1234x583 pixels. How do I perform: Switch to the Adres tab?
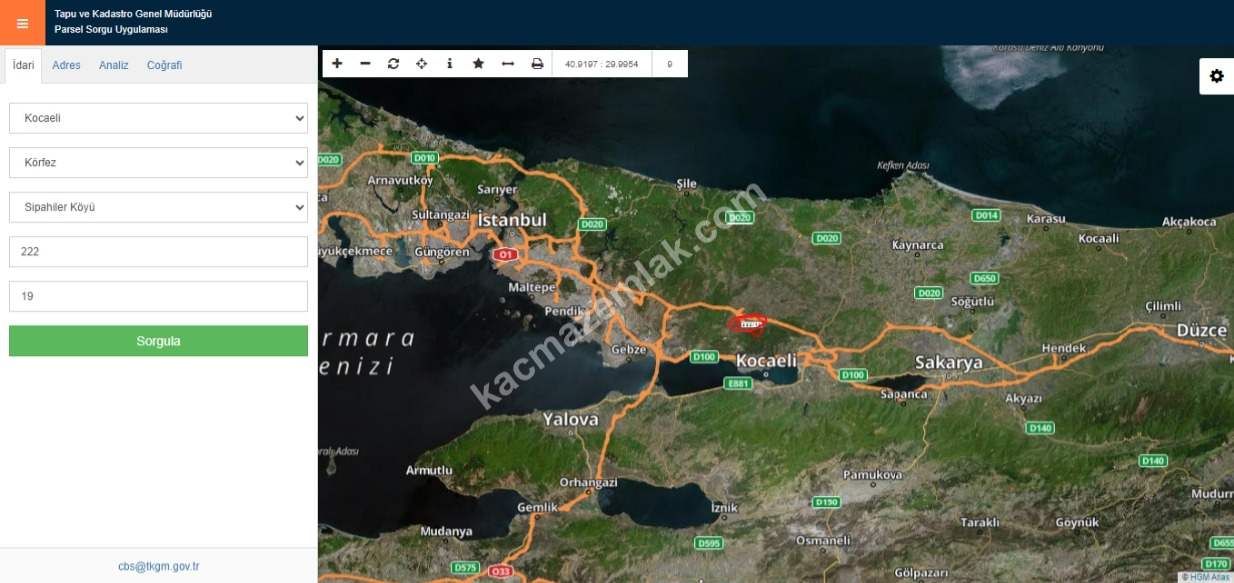click(66, 65)
